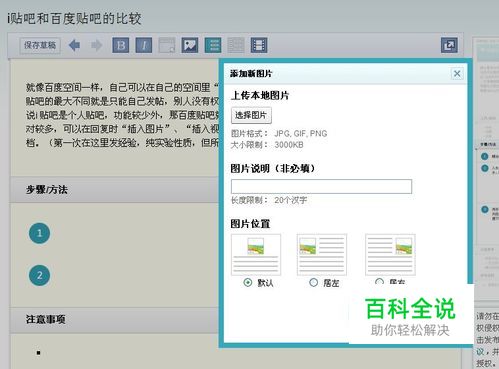Click the 3000KB size limit text
Screen dimensions: 499x369
(289, 145)
